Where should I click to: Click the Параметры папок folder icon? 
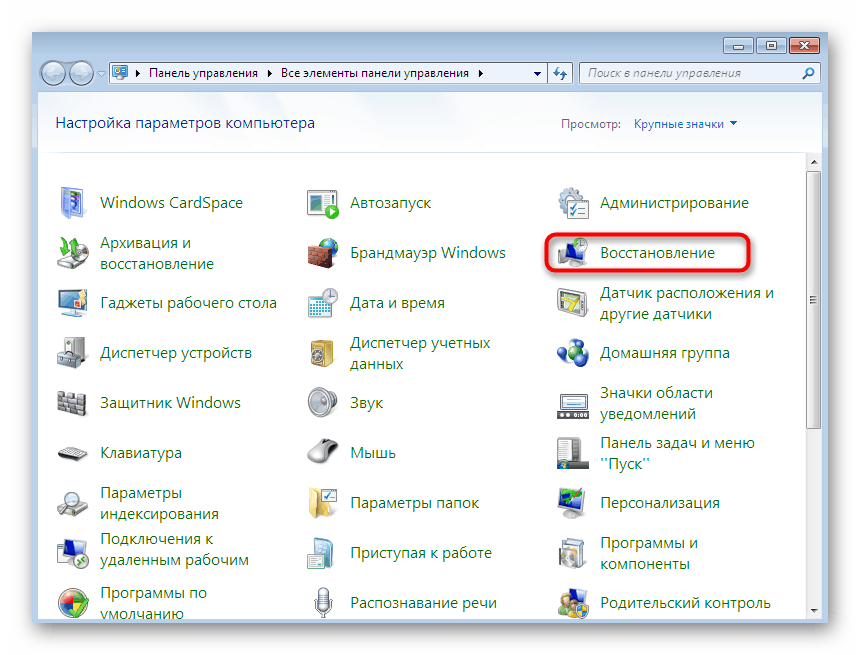(x=322, y=503)
